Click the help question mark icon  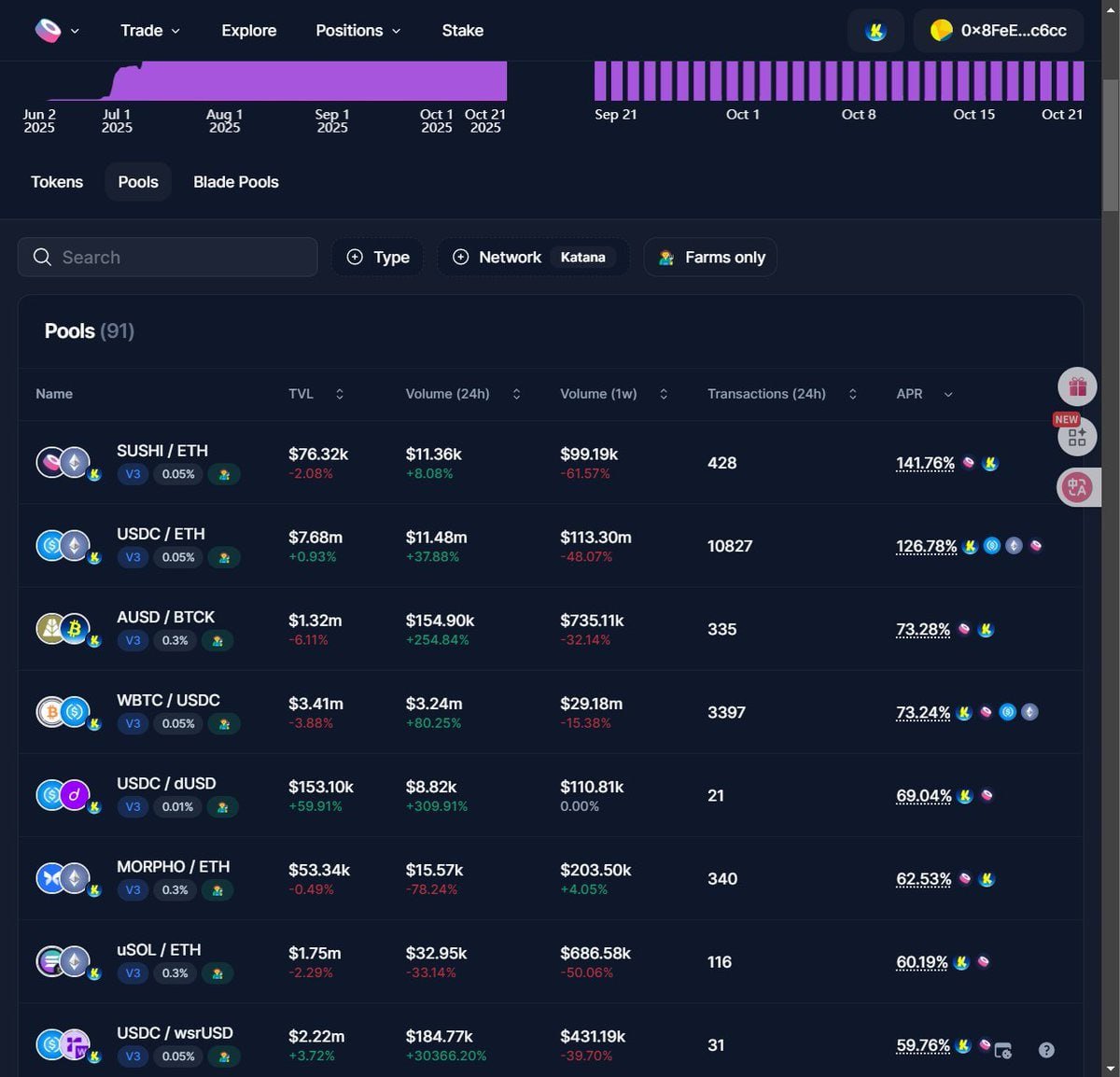tap(1046, 1050)
